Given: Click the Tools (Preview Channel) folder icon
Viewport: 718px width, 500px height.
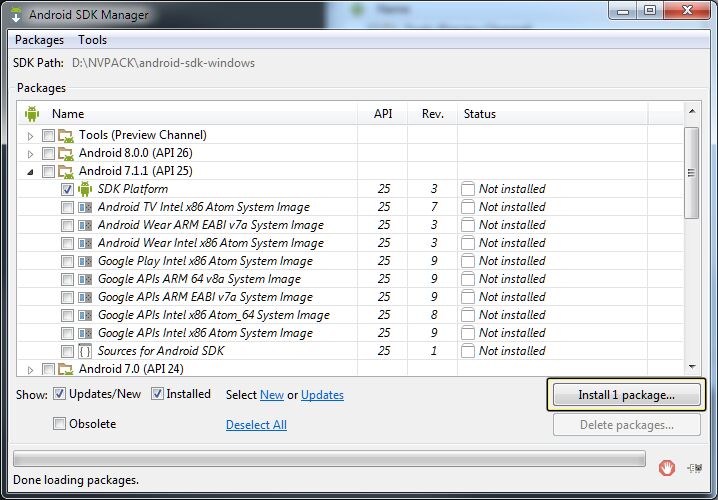Looking at the screenshot, I should tap(66, 135).
